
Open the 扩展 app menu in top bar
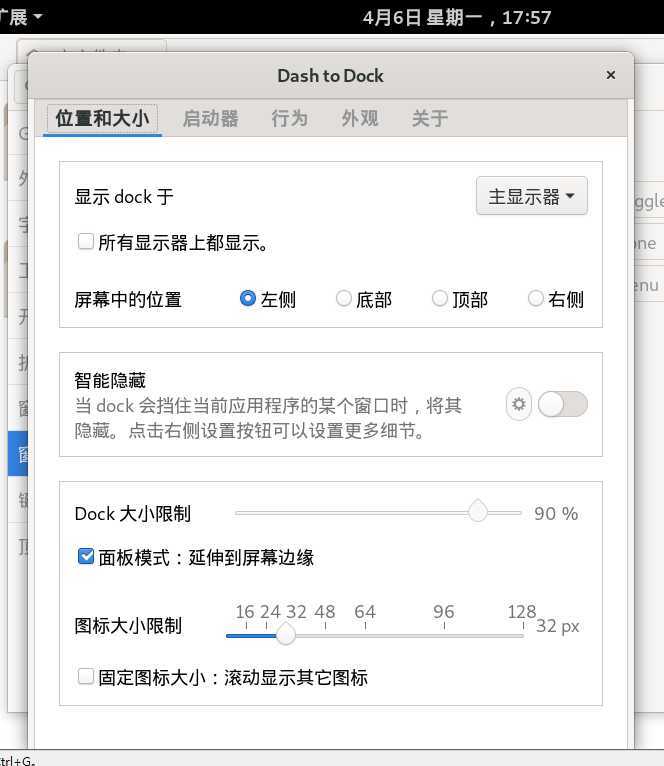(21, 18)
